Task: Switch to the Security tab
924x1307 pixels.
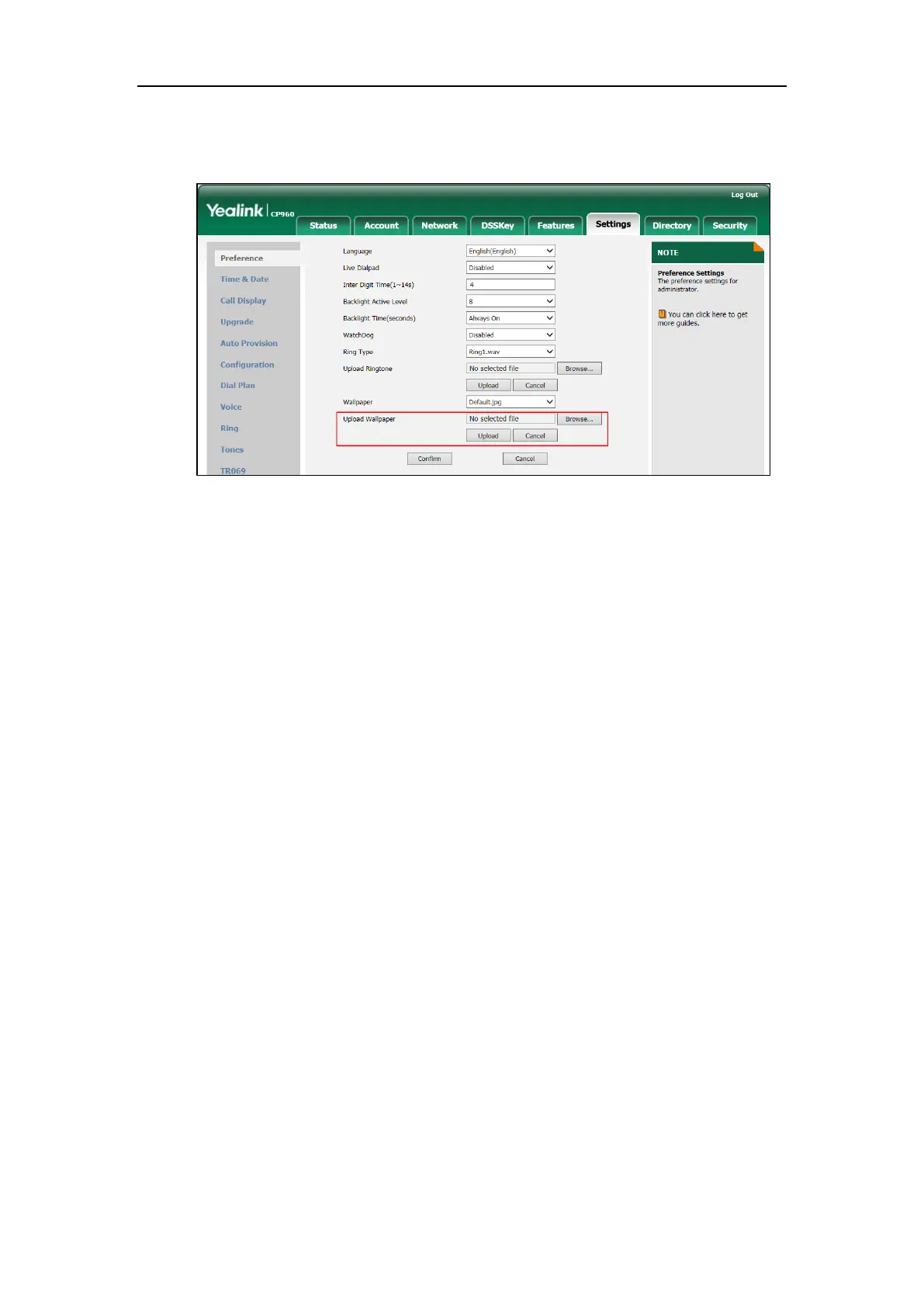Action: 730,225
